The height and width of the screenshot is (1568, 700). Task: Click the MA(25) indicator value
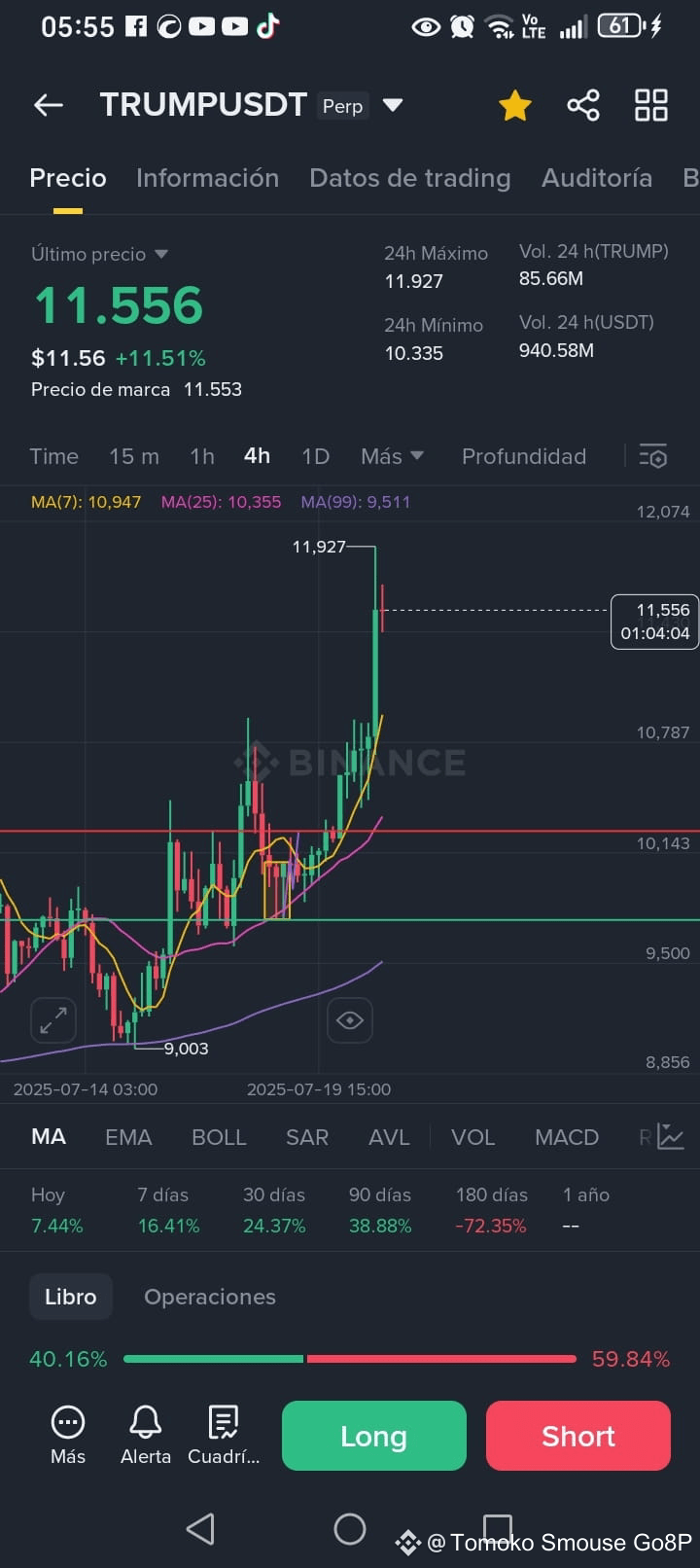click(221, 502)
